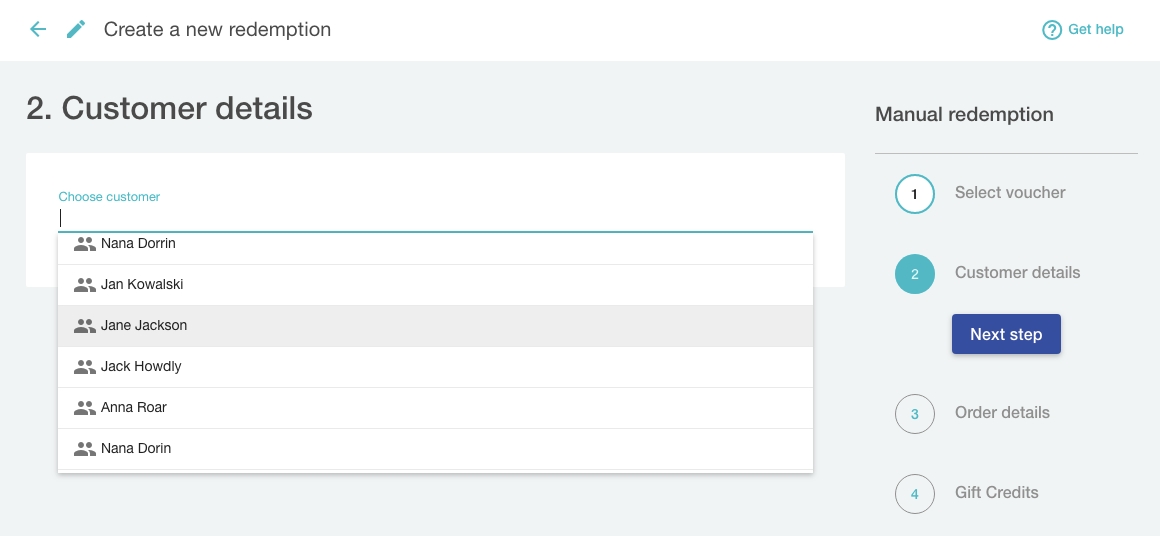1160x536 pixels.
Task: Click the people icon beside Nana Dorin
Action: (x=85, y=449)
